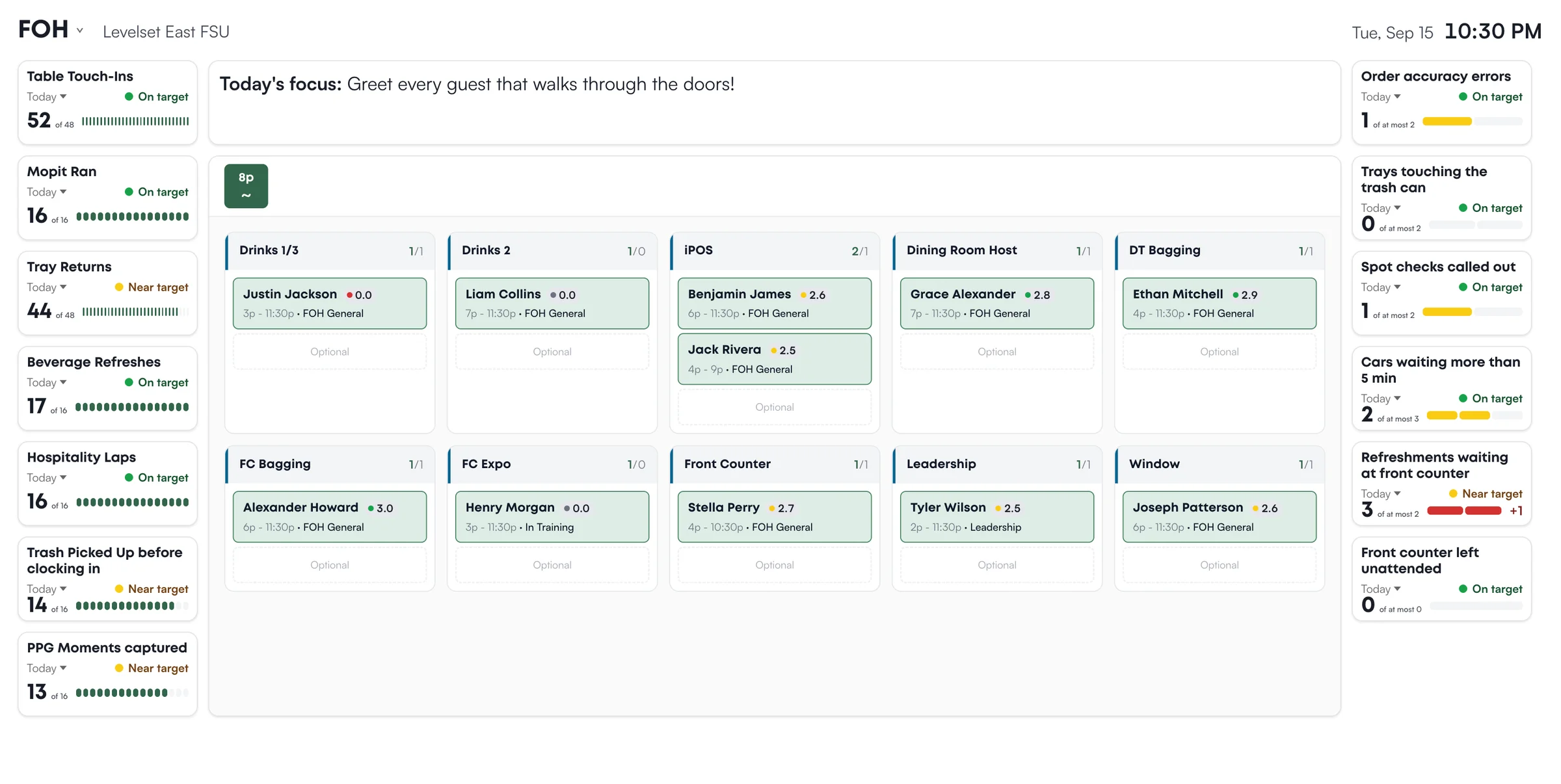
Task: Open Today dropdown in PPG Moments captured card
Action: (47, 668)
